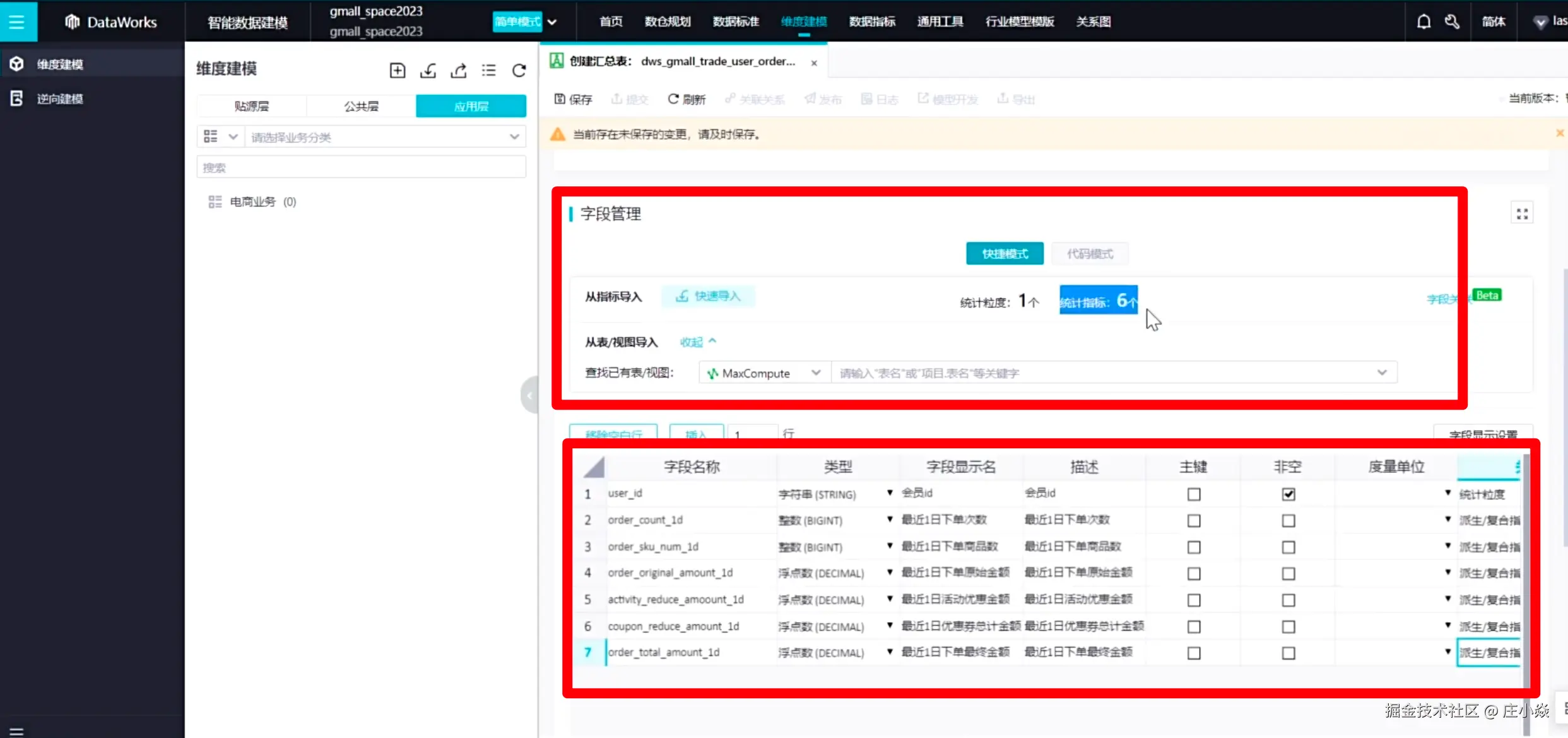Click the wrench settings icon in header
Screen dimensions: 1568x738
1452,22
